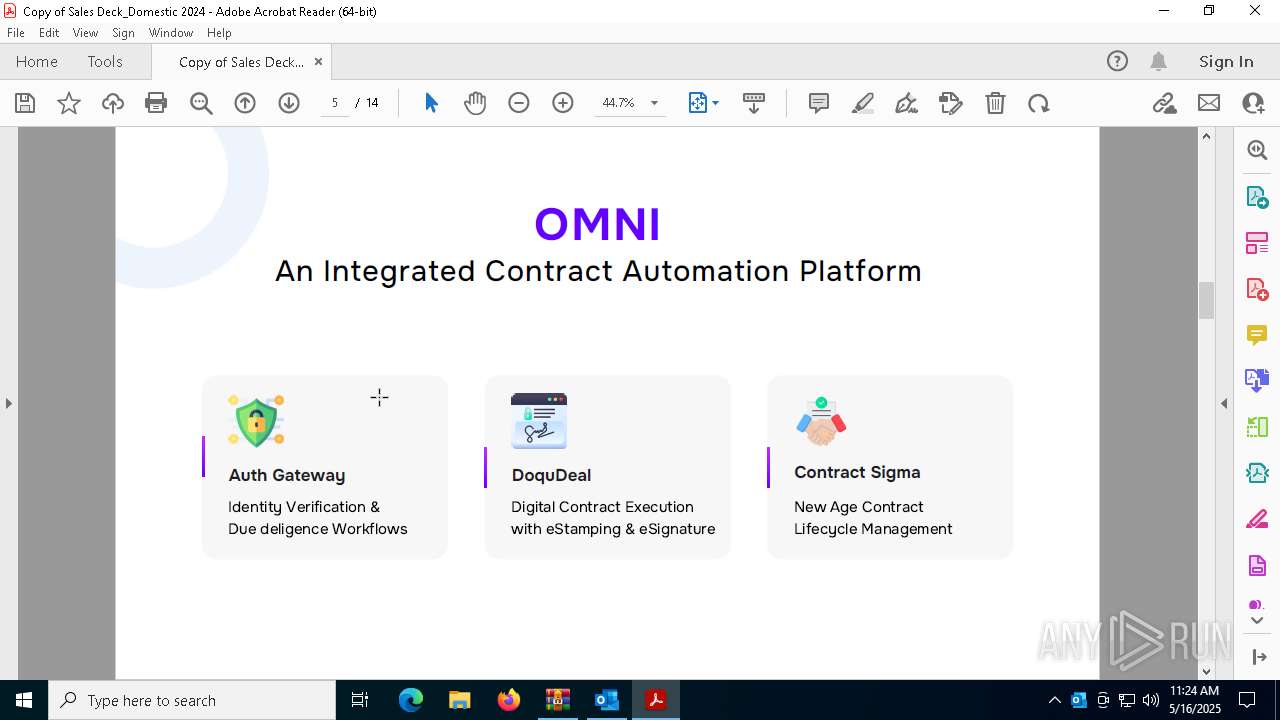Save the file with the floppy disk icon

25,103
